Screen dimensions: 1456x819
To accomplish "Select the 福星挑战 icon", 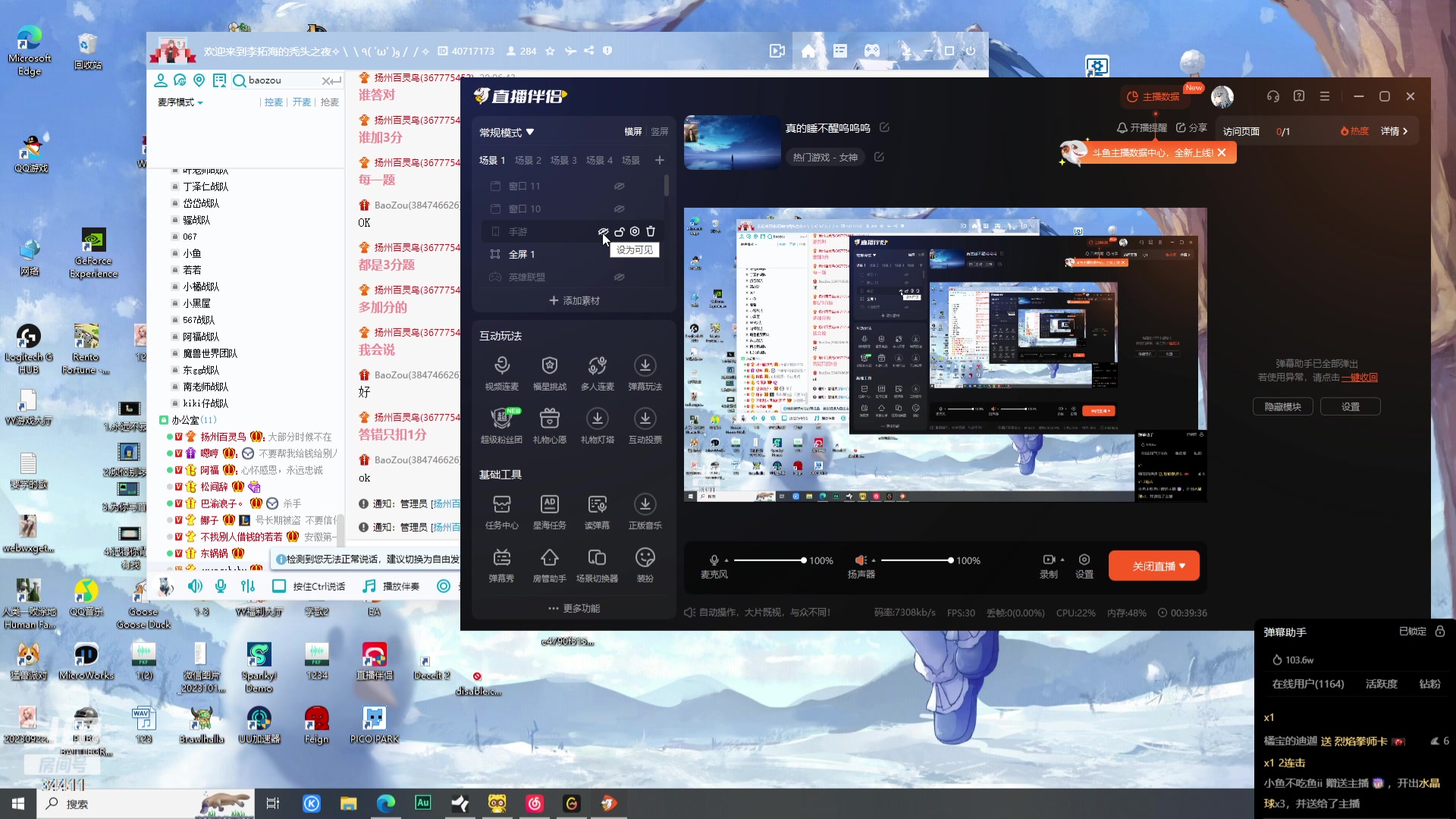I will pos(550,369).
